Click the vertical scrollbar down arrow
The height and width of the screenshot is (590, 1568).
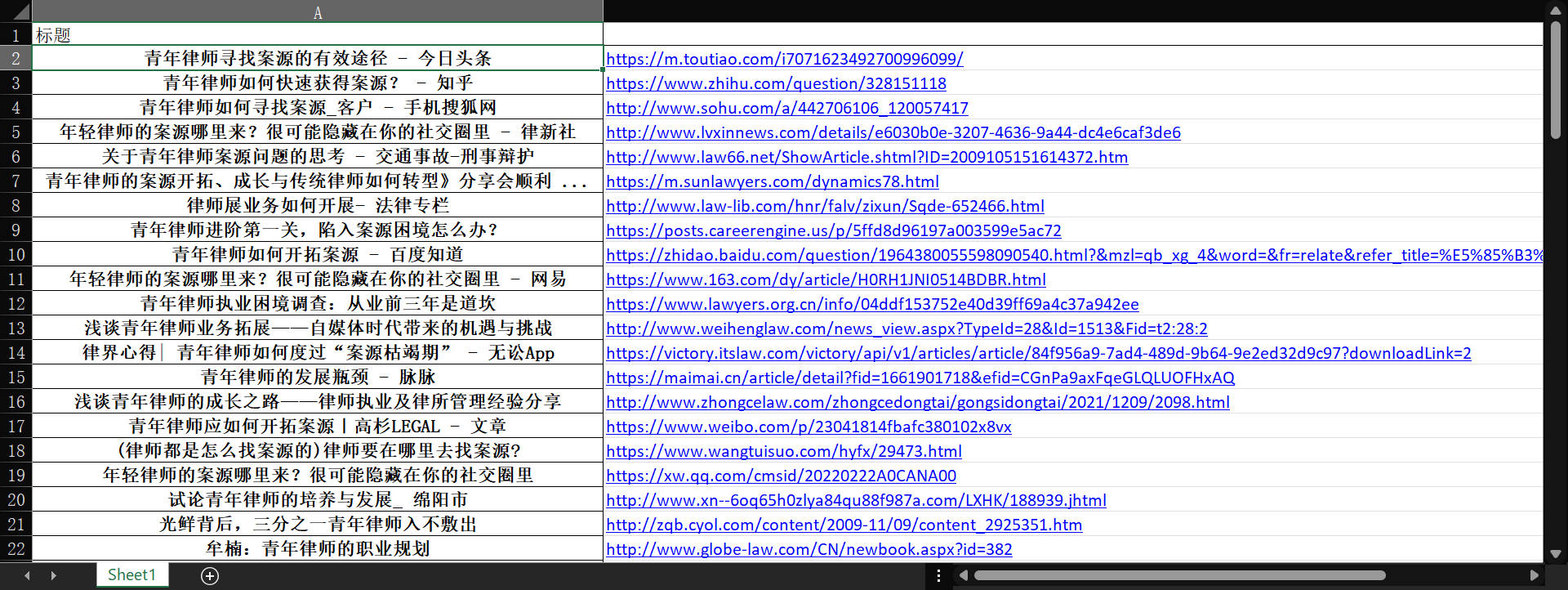pos(1555,553)
